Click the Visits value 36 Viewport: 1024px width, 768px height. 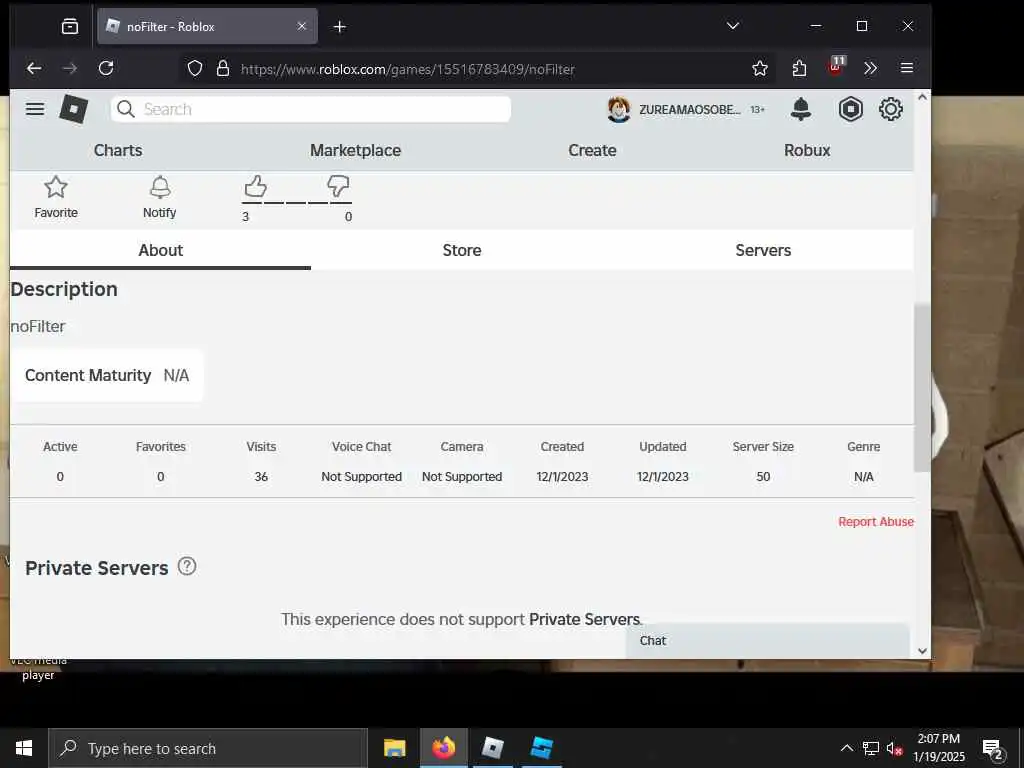tap(261, 477)
